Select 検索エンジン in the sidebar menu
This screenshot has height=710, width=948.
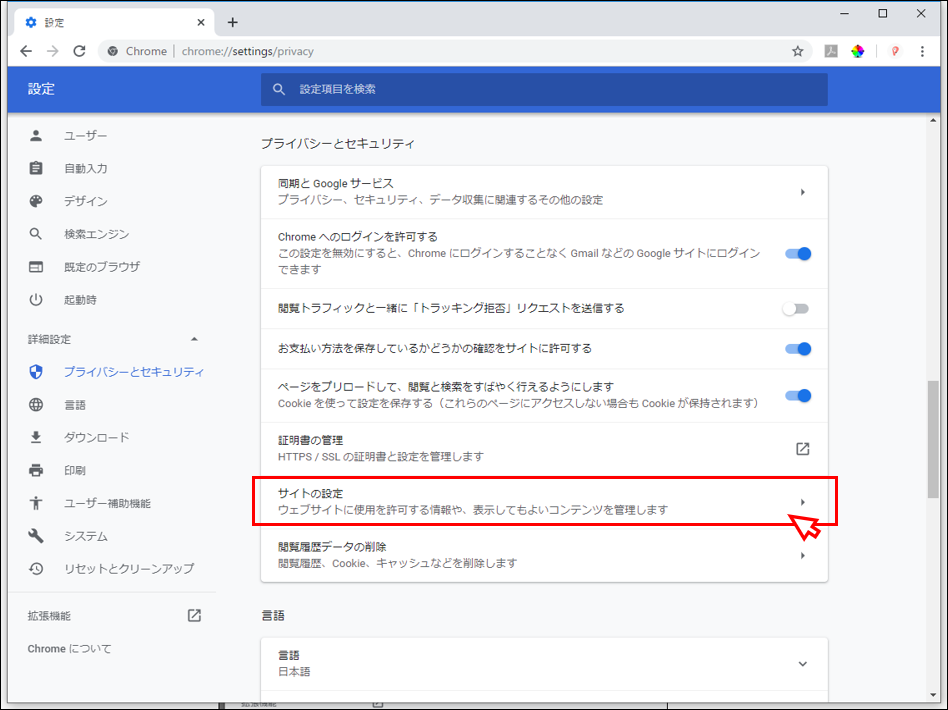point(97,233)
